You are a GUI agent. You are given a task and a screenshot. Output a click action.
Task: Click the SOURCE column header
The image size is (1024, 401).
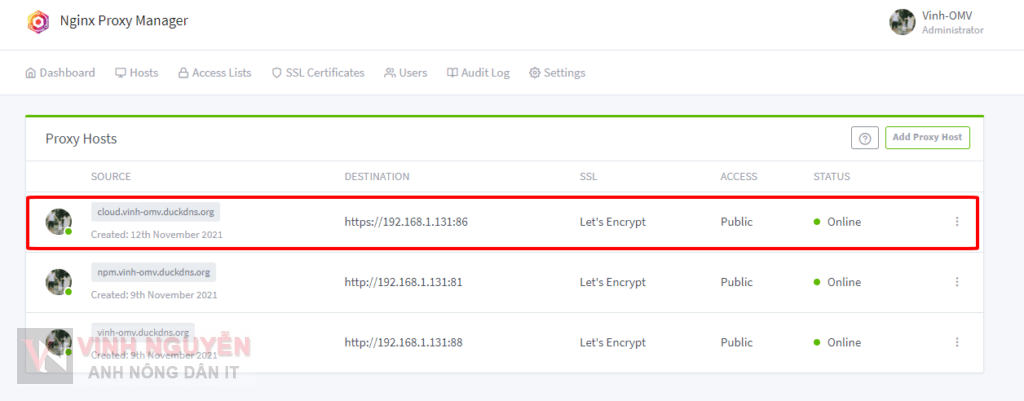tap(111, 176)
